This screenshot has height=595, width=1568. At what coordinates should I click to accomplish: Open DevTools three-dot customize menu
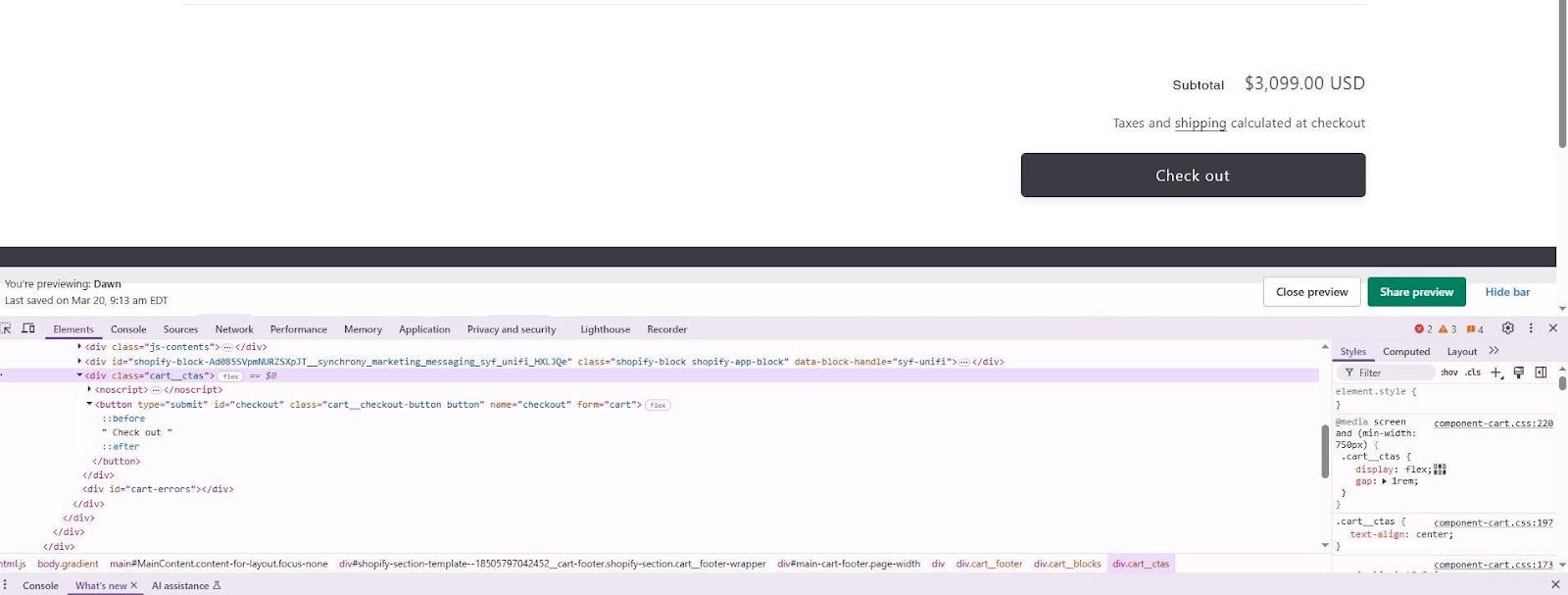[1531, 328]
